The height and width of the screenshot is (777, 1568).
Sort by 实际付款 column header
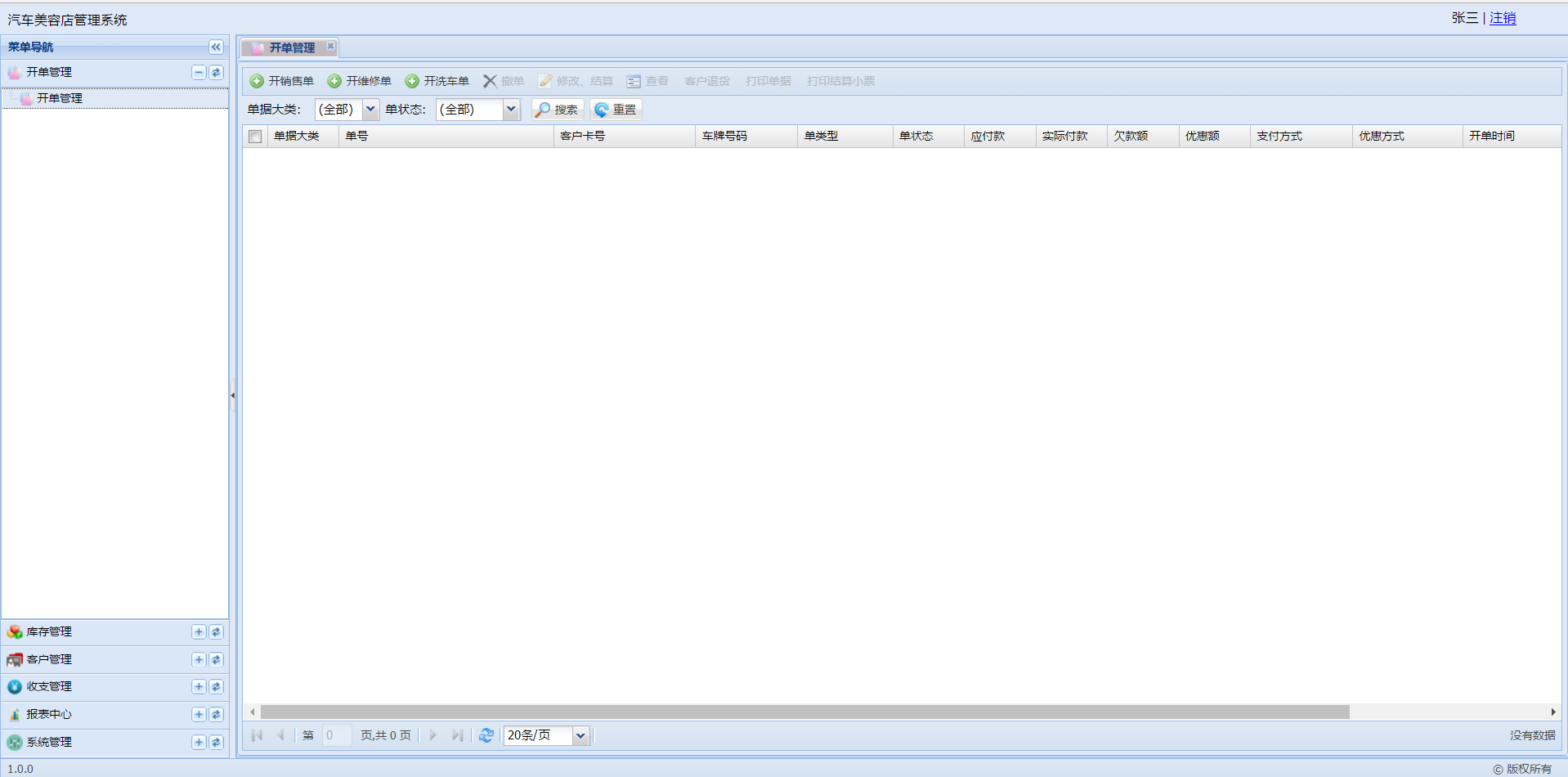tap(1072, 137)
